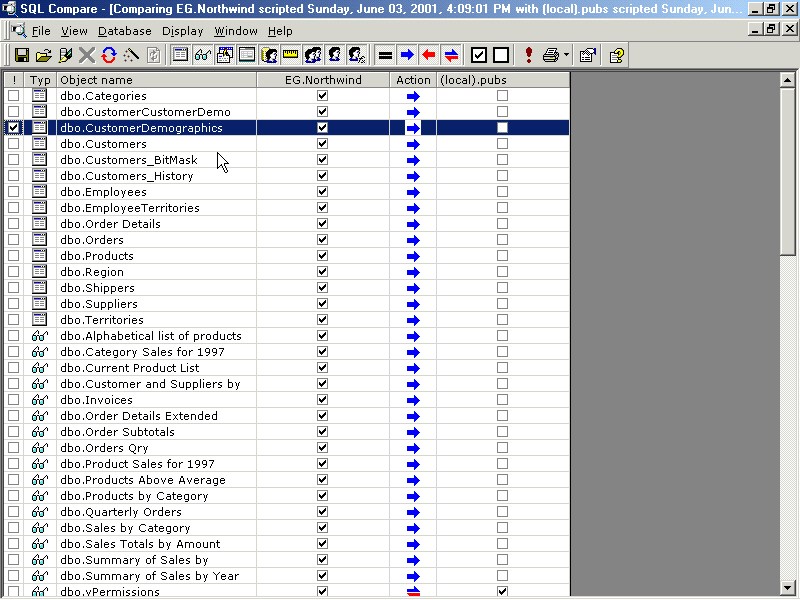This screenshot has width=800, height=600.
Task: Click the edit project pencil icon
Action: pyautogui.click(x=65, y=55)
